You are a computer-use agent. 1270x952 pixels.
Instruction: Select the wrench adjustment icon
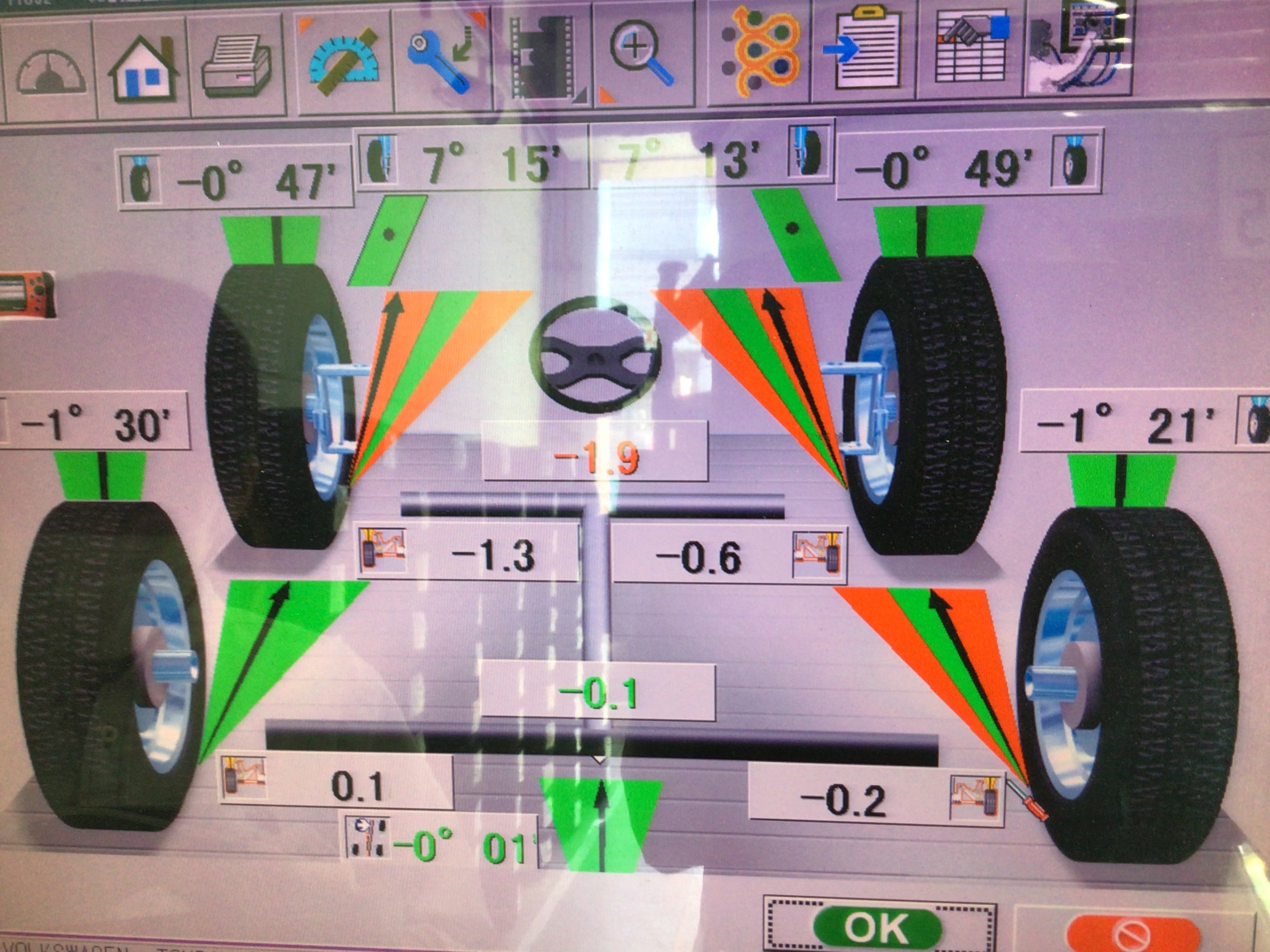pyautogui.click(x=442, y=60)
